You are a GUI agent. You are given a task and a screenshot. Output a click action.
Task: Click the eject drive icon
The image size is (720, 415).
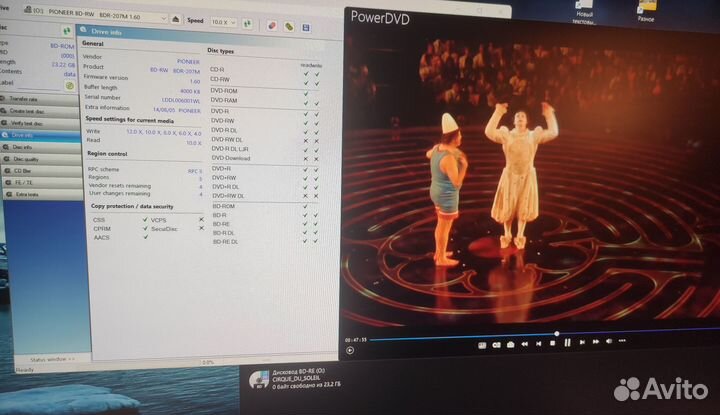pos(176,19)
